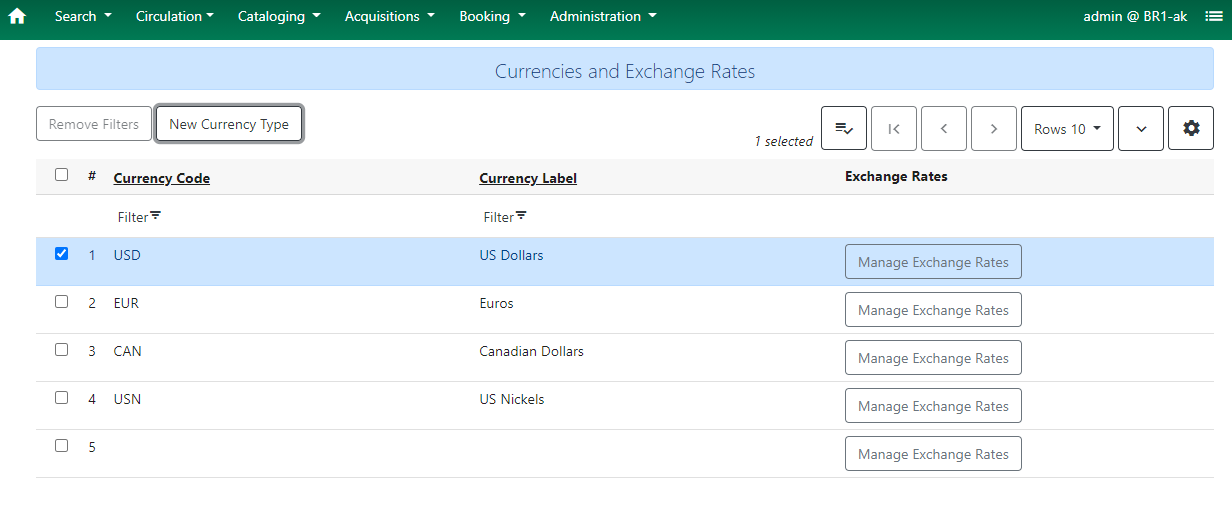The image size is (1232, 508).
Task: Open the Cataloging menu
Action: 279,16
